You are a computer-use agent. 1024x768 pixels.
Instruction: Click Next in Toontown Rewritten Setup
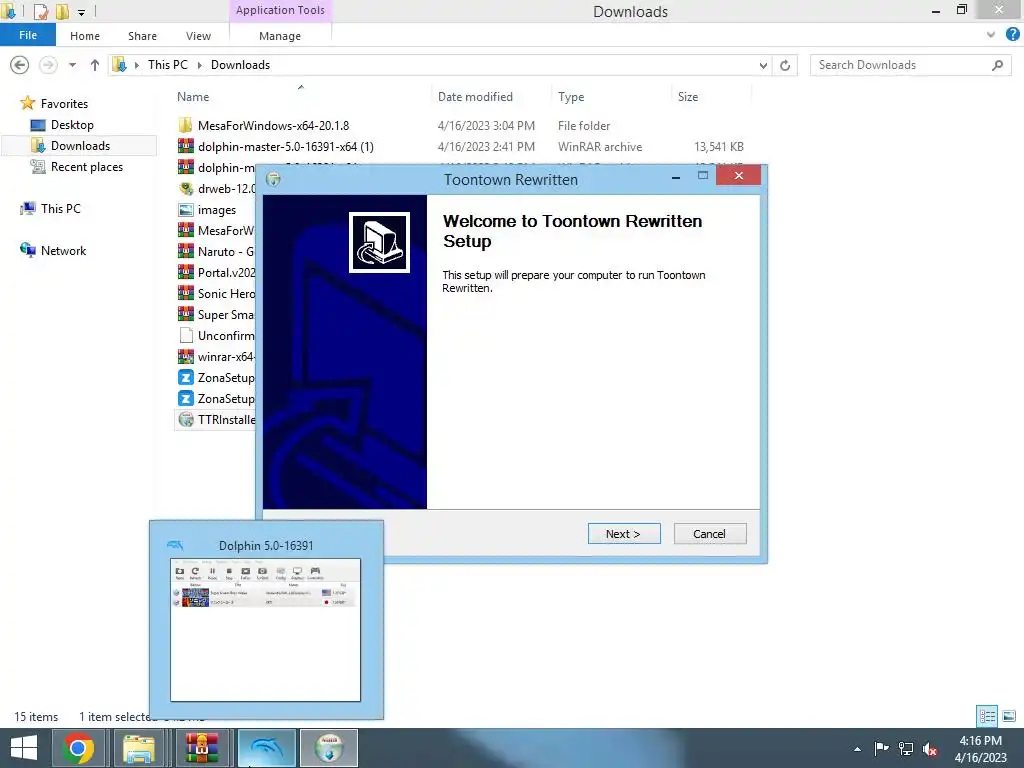[624, 534]
